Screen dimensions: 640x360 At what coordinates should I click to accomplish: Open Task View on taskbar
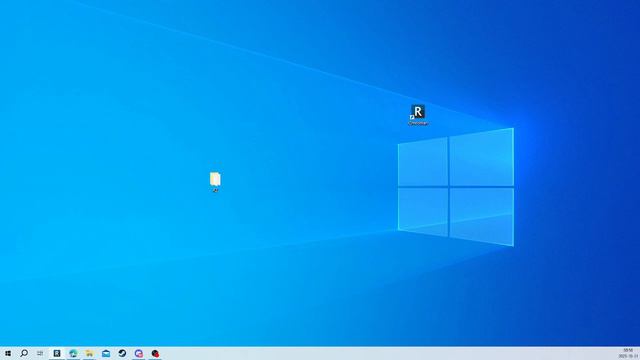40,353
